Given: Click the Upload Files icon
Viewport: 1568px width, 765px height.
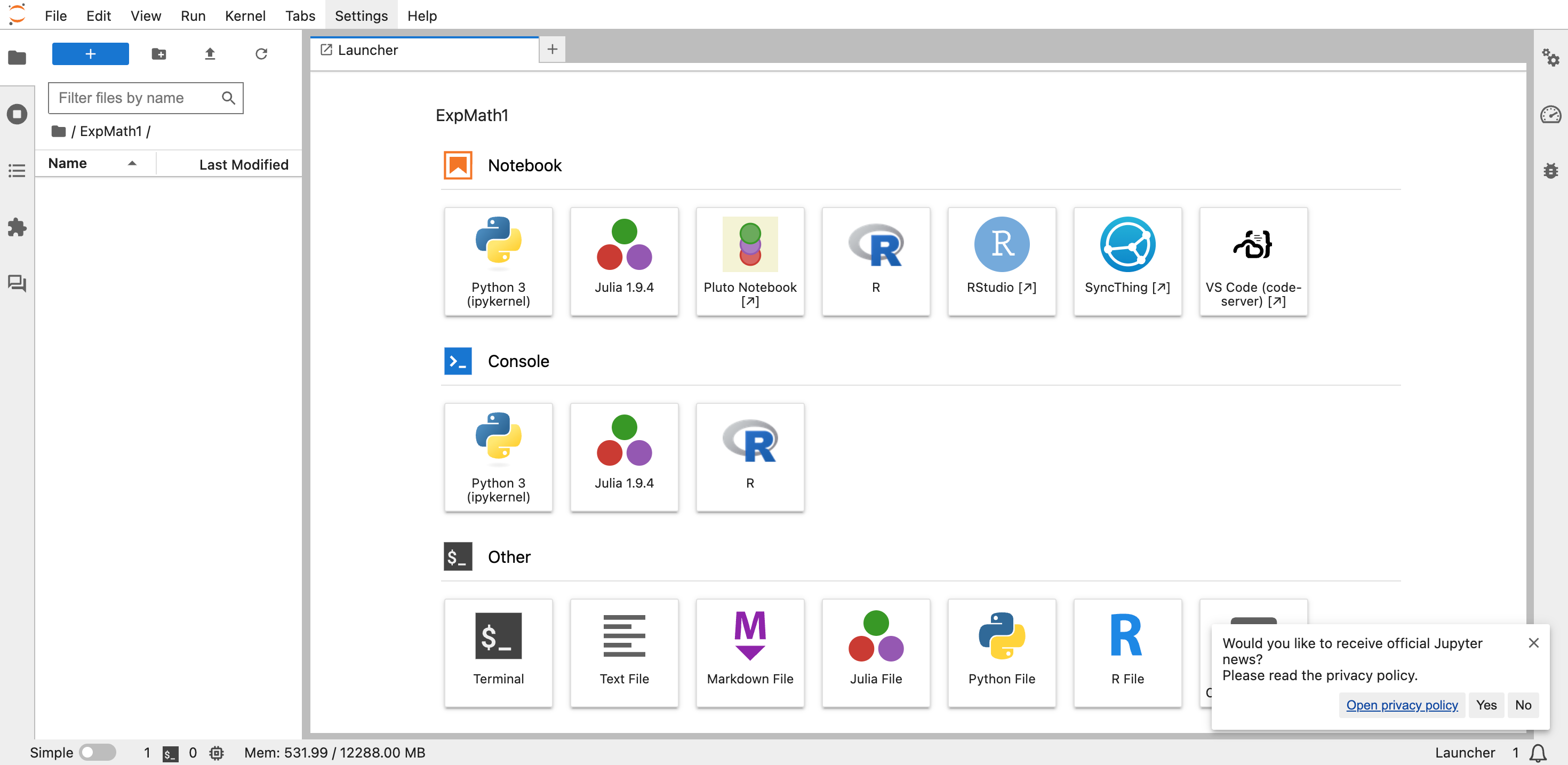Looking at the screenshot, I should point(210,54).
